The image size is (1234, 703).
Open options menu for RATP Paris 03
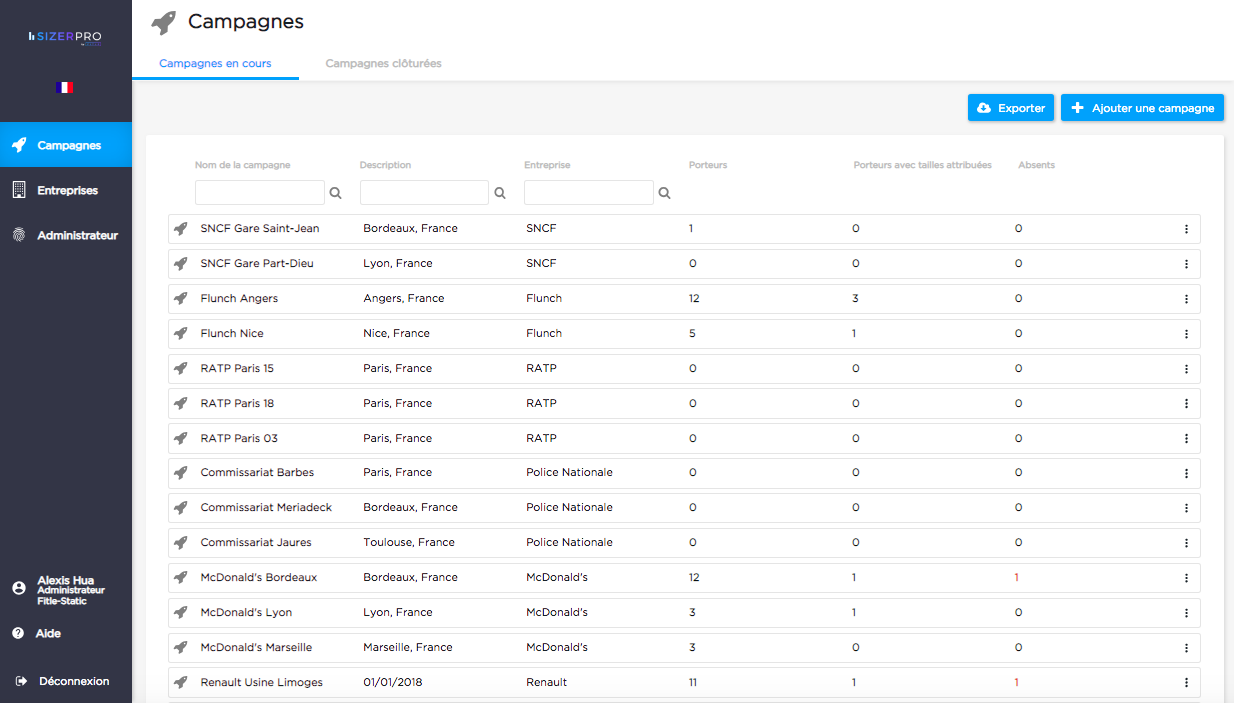1186,439
